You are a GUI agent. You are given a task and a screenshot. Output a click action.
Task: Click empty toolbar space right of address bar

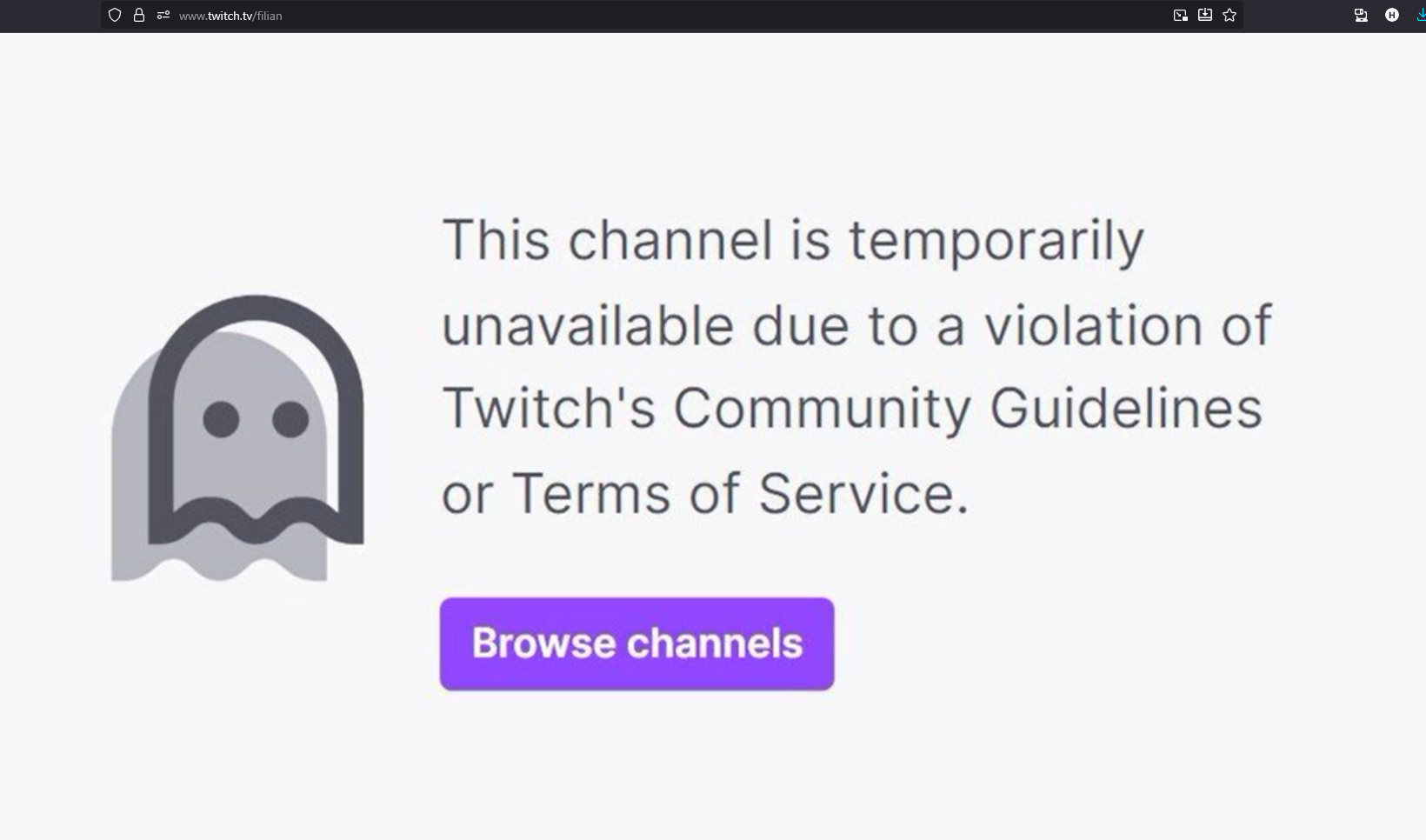[x=1296, y=15]
